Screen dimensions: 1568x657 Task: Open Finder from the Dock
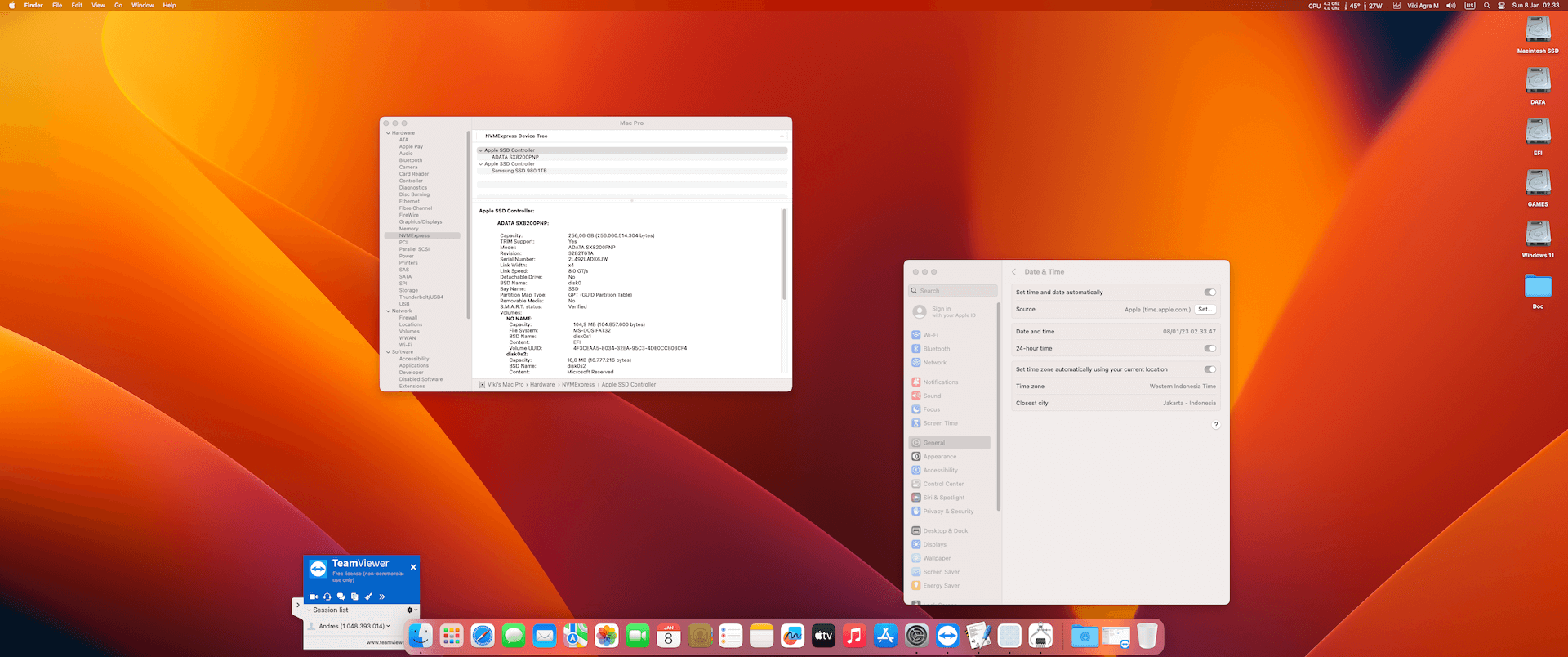click(x=421, y=636)
